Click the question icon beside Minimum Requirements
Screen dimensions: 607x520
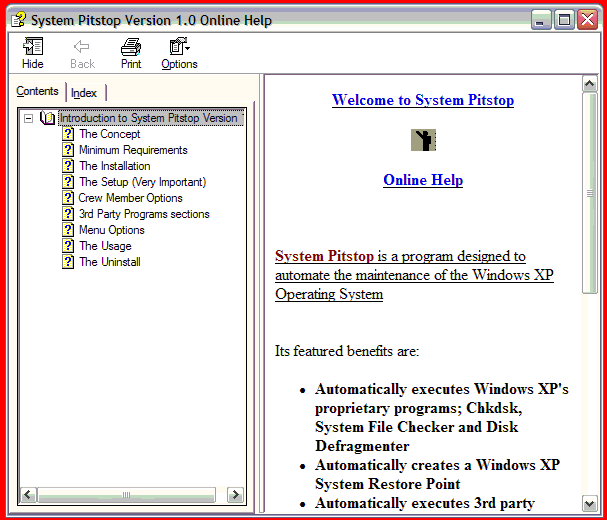(x=68, y=150)
